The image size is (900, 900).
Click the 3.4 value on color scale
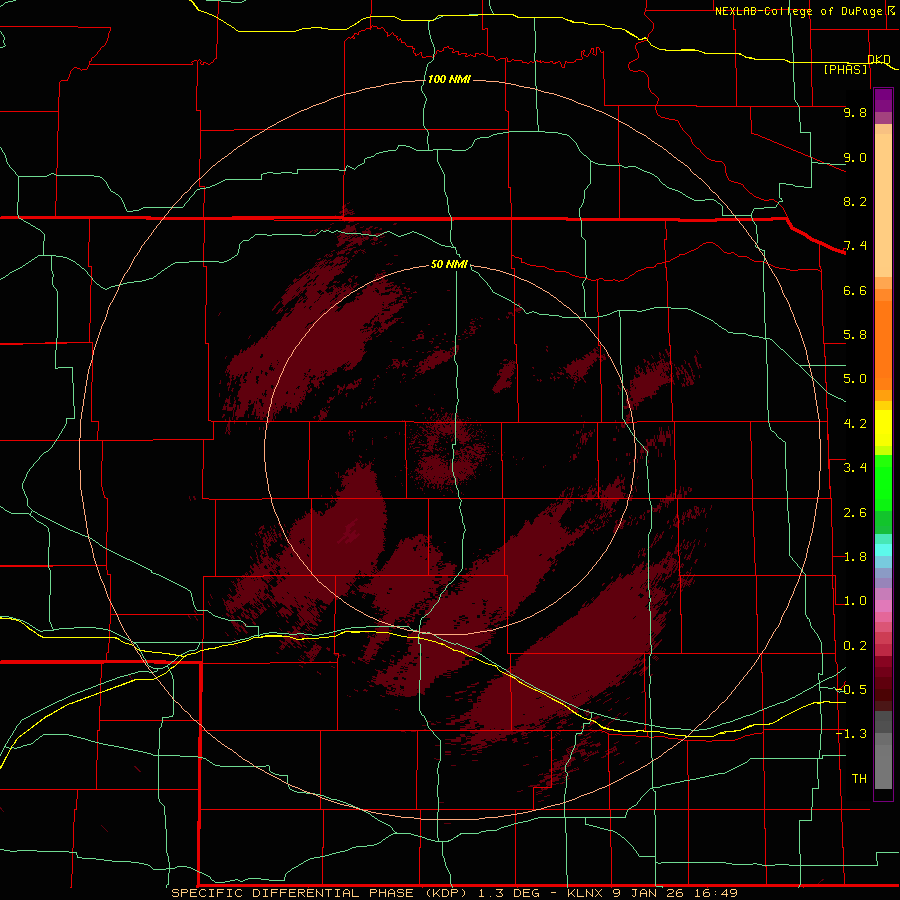[x=855, y=468]
